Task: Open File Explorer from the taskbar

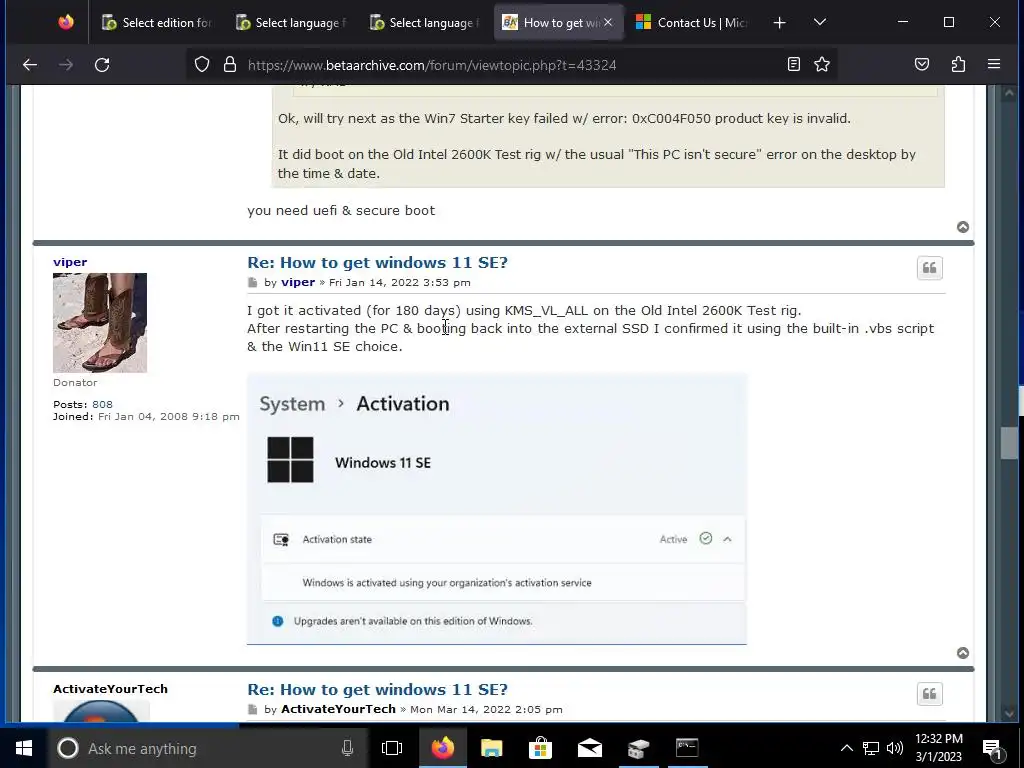Action: coord(492,748)
